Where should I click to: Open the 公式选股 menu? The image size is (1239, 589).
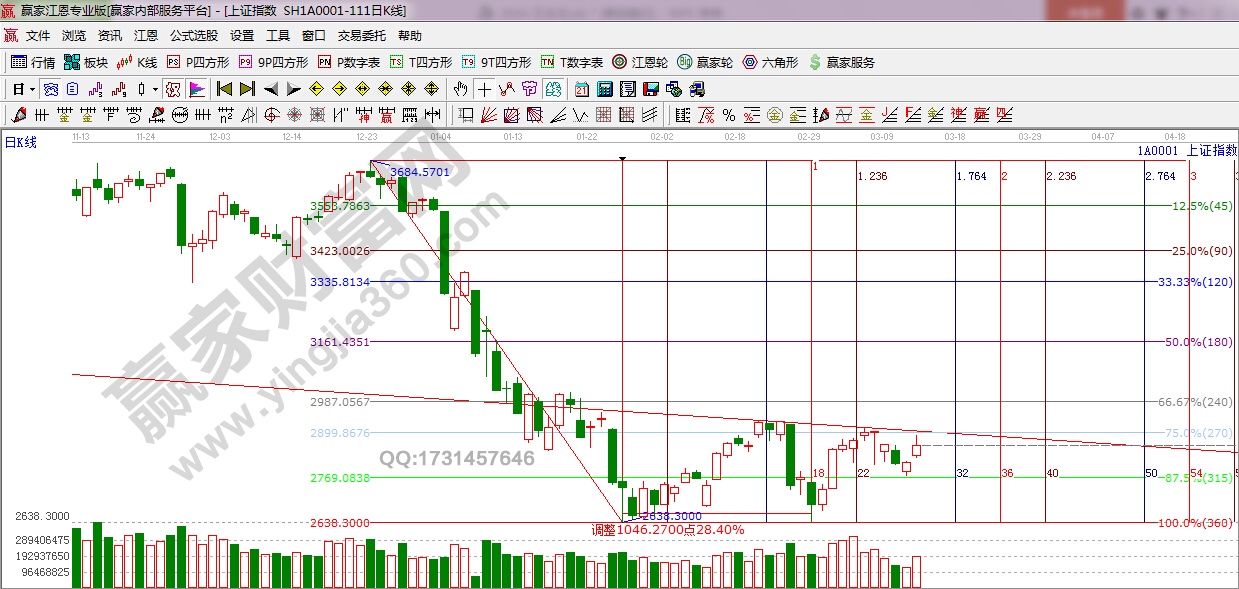(193, 35)
